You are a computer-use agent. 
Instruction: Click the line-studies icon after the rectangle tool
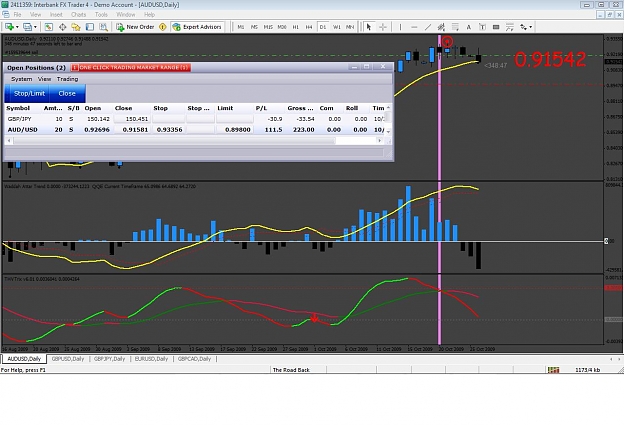pyautogui.click(x=509, y=27)
